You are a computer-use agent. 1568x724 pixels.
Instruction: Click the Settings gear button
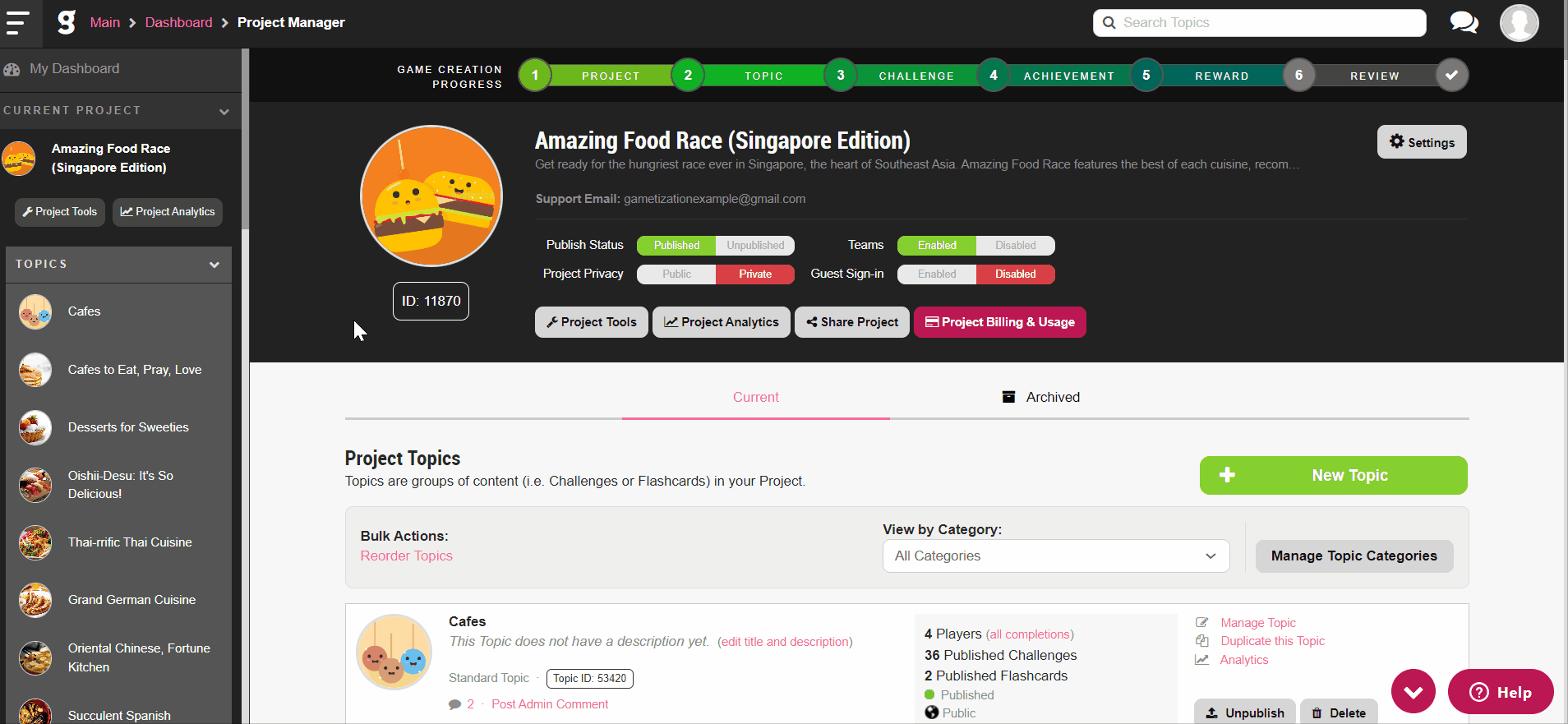point(1422,142)
